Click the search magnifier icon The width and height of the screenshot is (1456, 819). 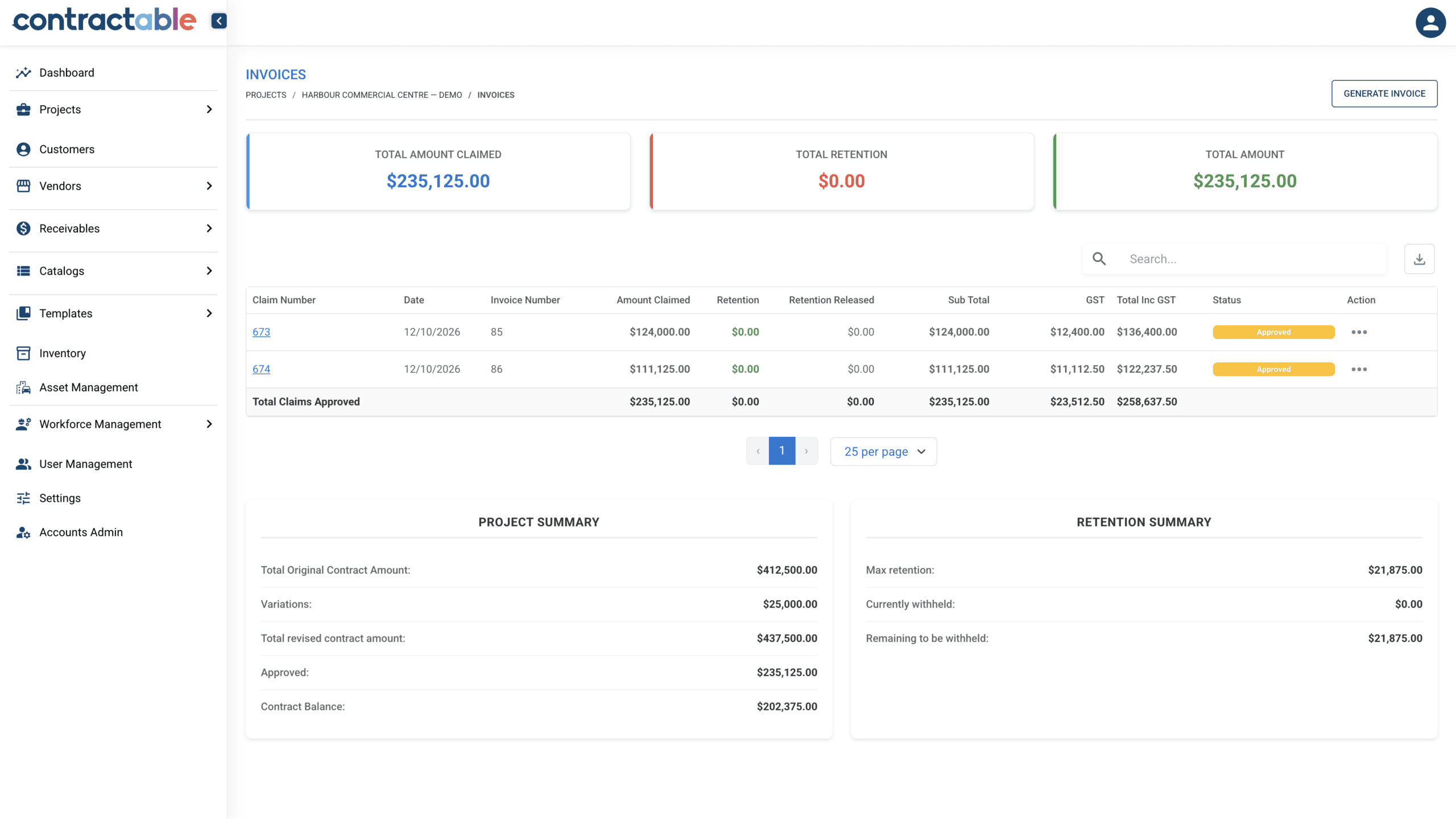point(1099,259)
